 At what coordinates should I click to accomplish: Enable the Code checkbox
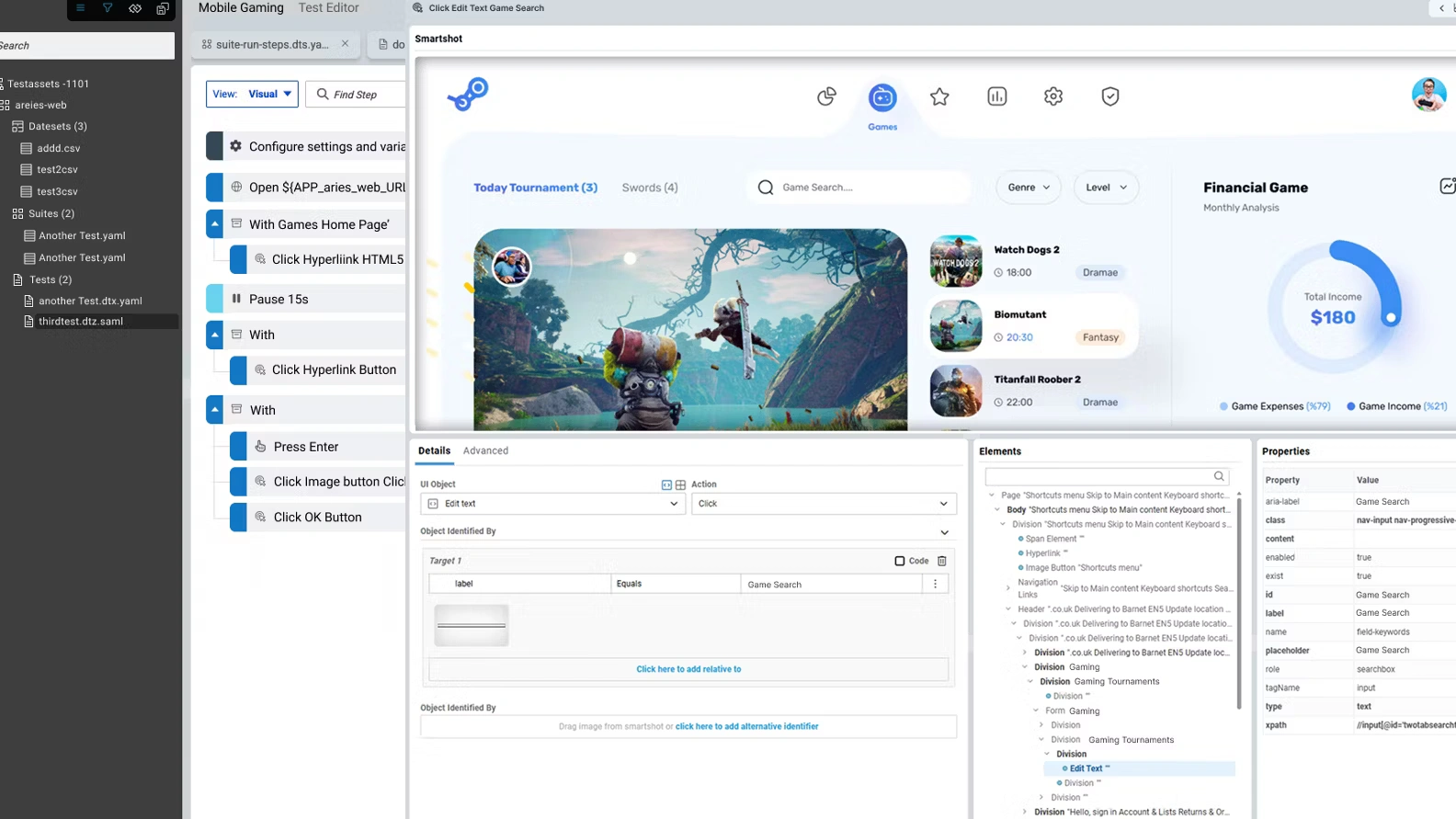(900, 561)
